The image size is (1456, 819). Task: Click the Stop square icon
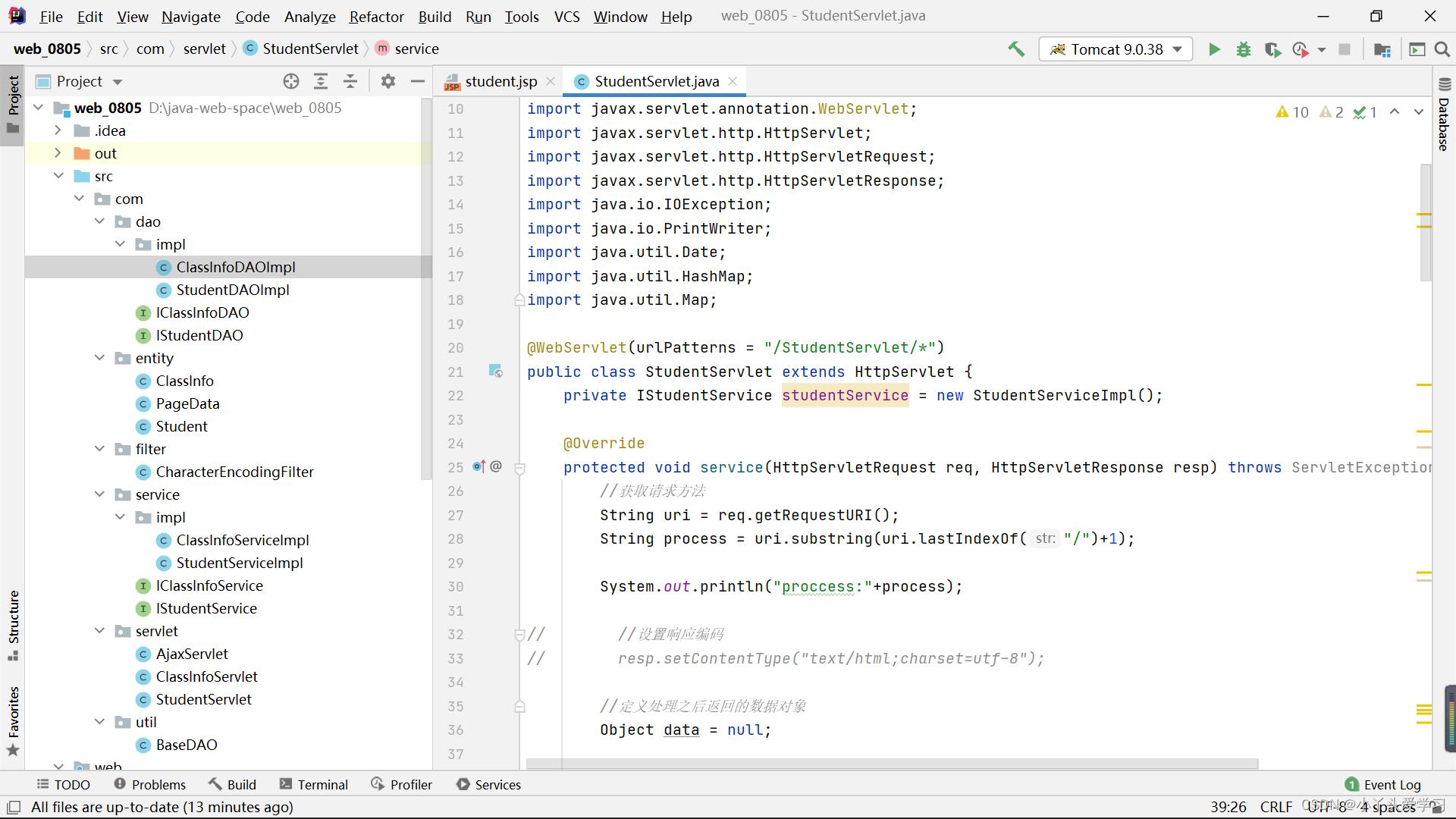point(1345,49)
